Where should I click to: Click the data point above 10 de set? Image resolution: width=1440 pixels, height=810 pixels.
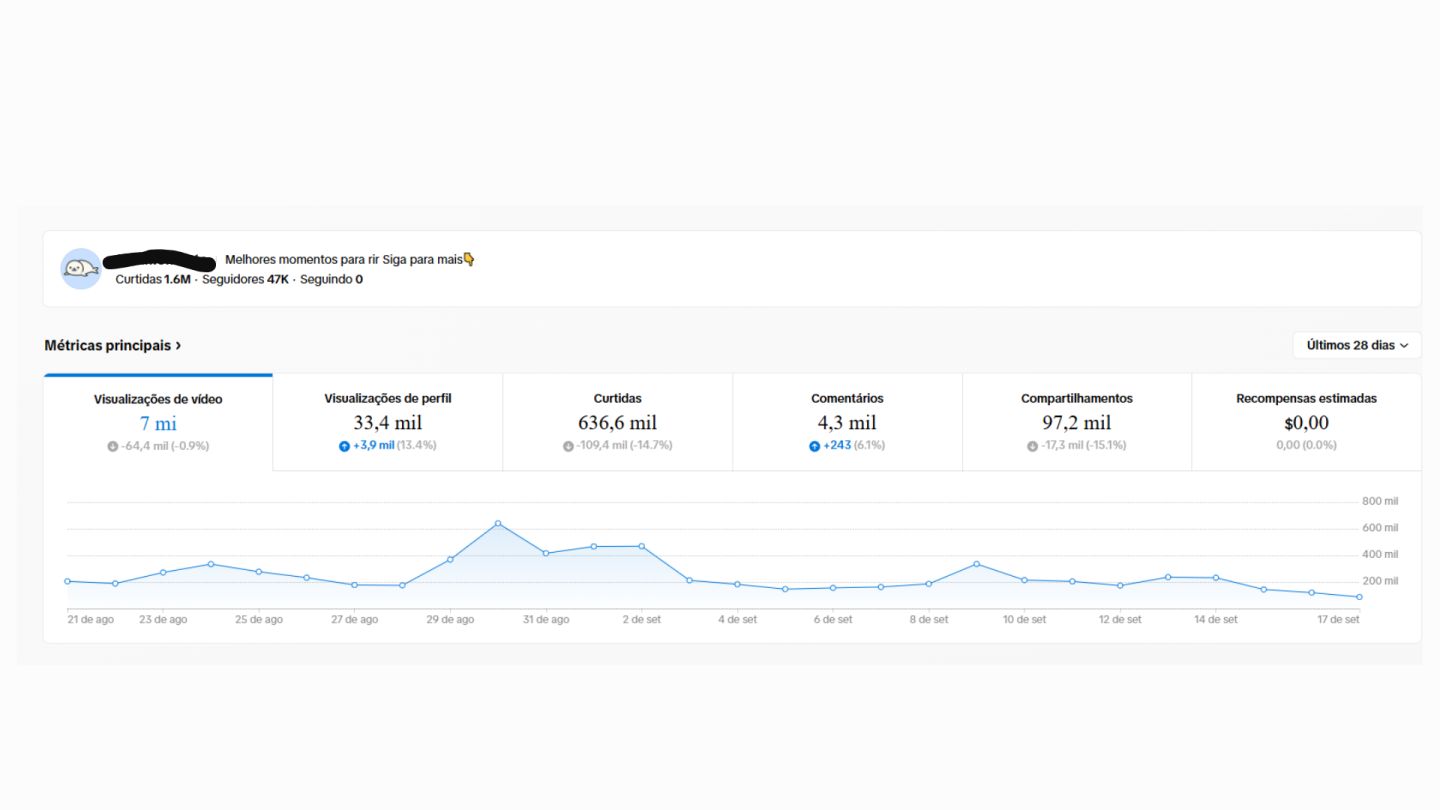[1024, 580]
